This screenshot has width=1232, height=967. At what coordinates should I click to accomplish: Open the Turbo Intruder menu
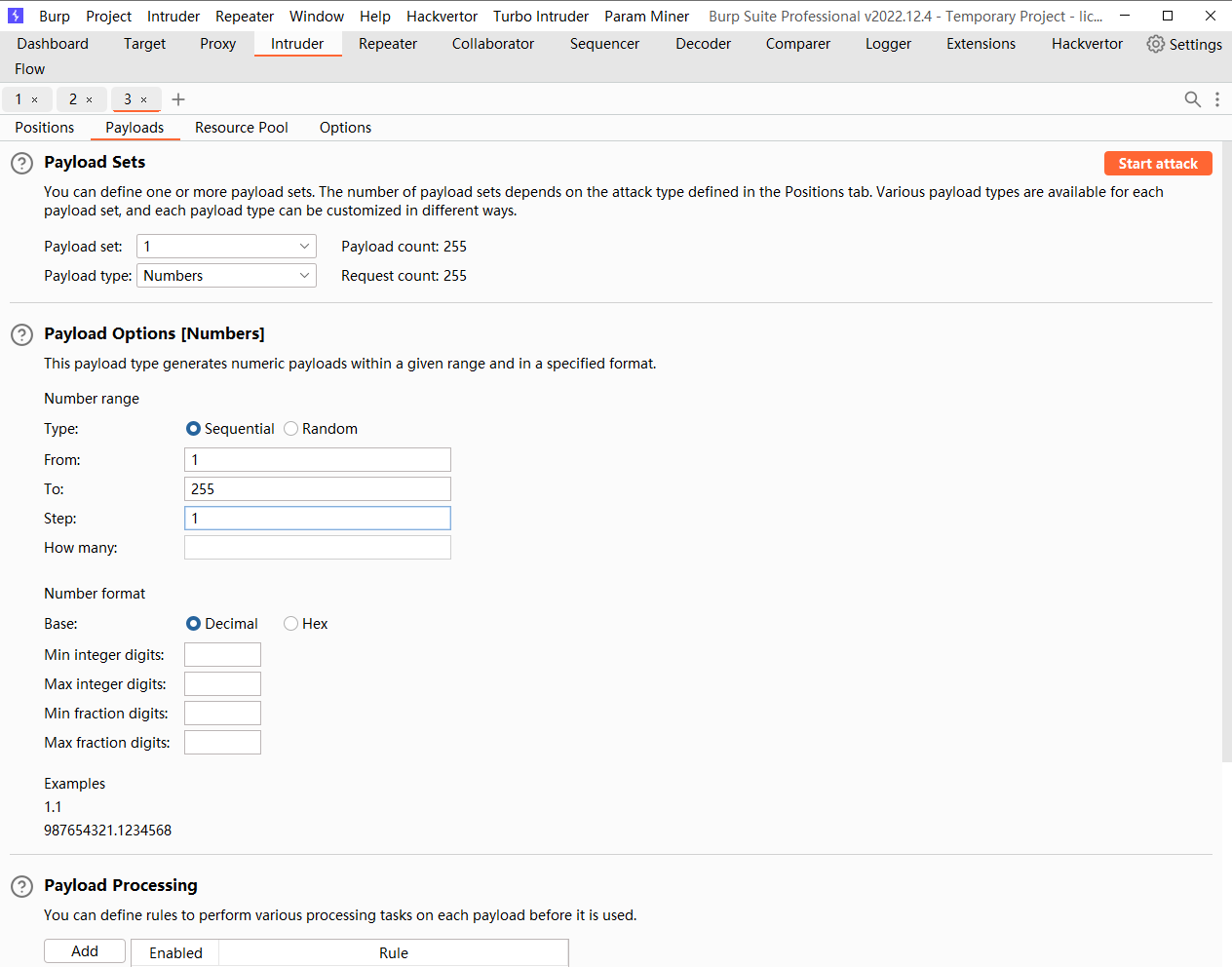click(540, 16)
